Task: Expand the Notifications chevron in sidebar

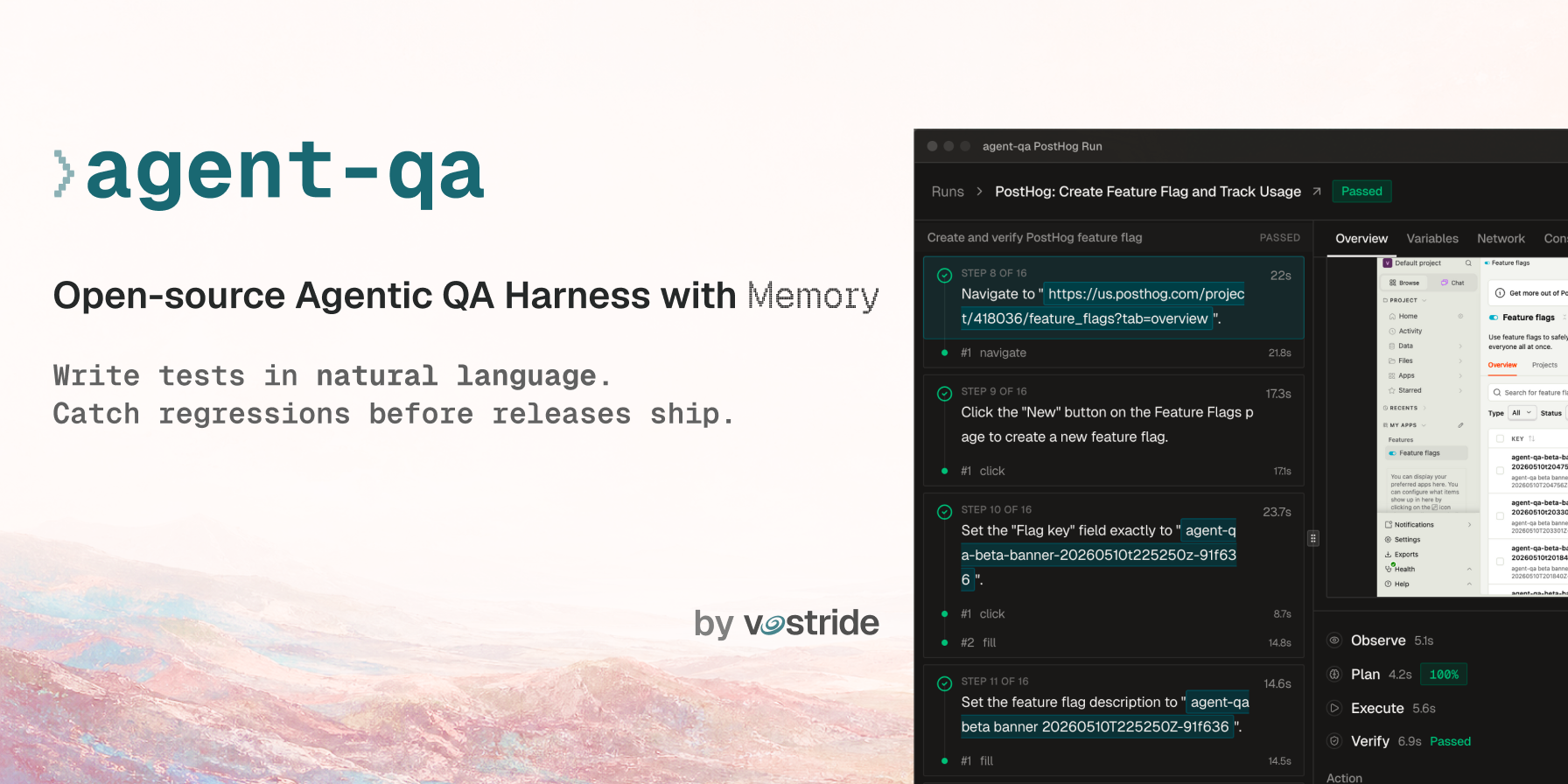Action: 1469,525
